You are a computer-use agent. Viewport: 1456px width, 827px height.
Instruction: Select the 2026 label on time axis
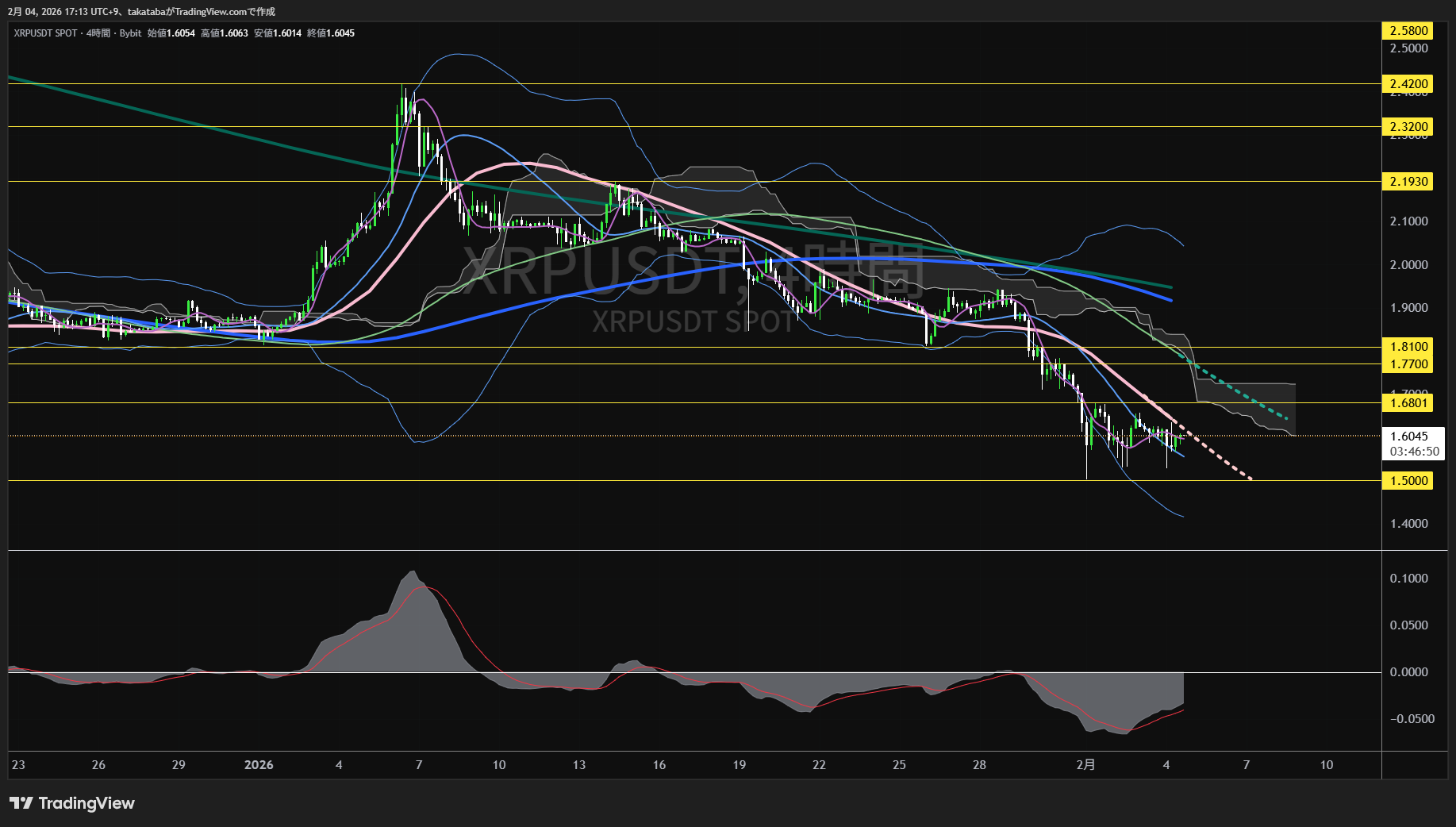(259, 765)
